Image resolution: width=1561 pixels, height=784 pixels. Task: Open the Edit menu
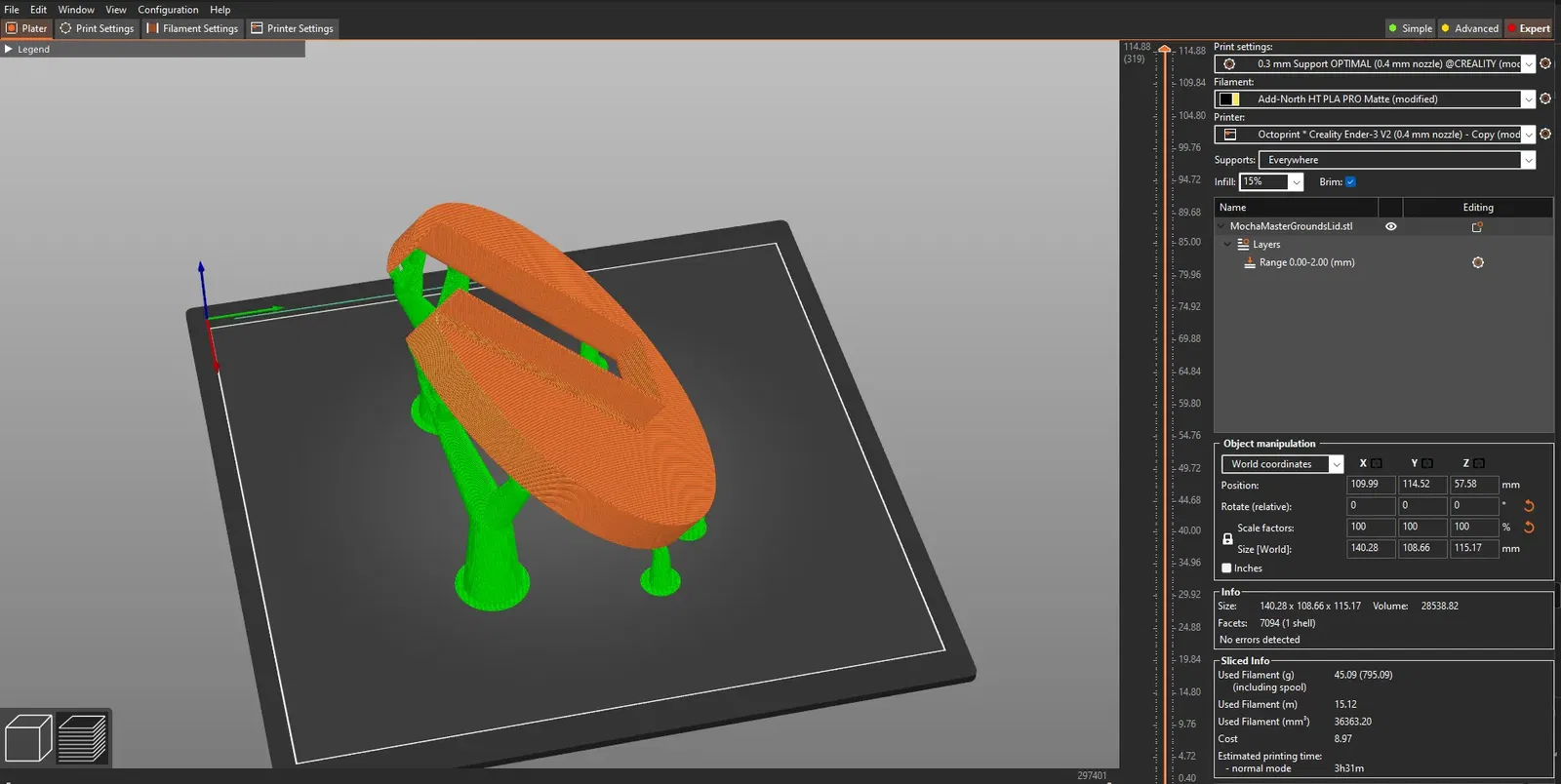pyautogui.click(x=38, y=10)
